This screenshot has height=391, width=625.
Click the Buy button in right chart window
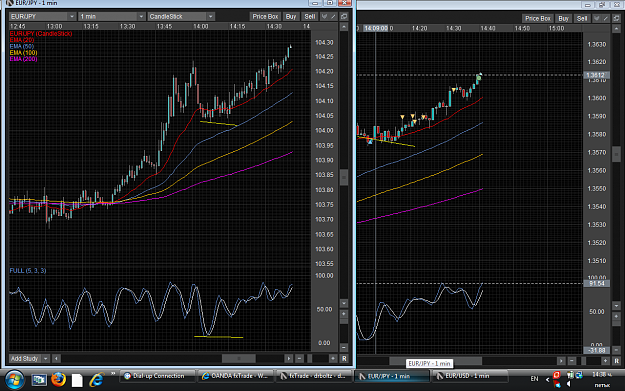pyautogui.click(x=563, y=18)
